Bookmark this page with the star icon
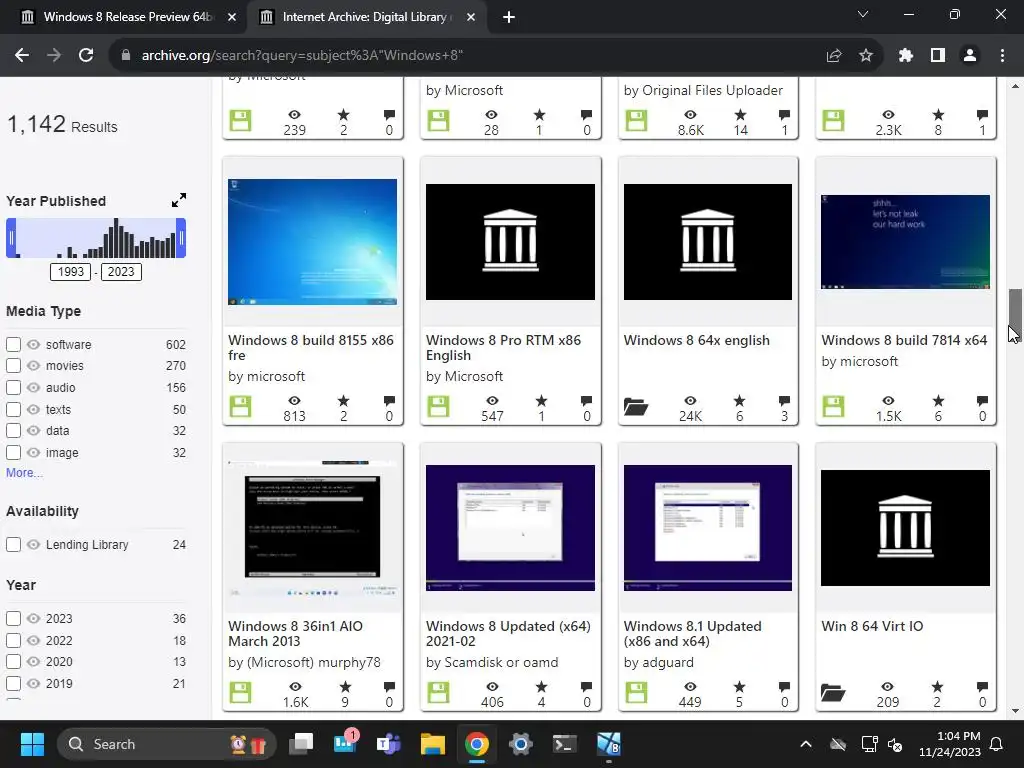The width and height of the screenshot is (1024, 768). [866, 56]
